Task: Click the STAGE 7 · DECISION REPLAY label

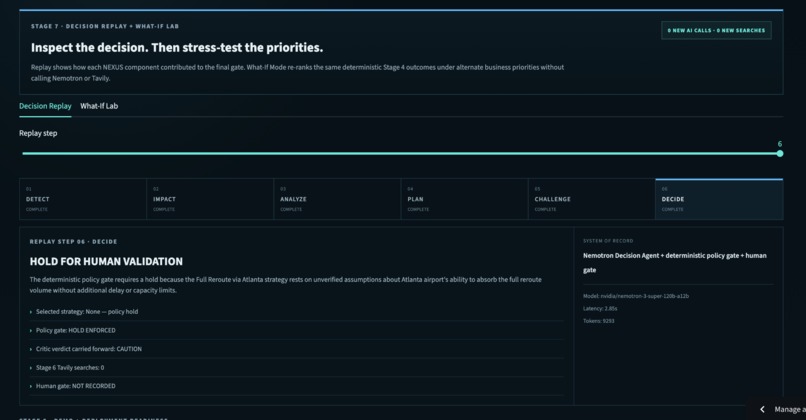Action: [x=105, y=26]
